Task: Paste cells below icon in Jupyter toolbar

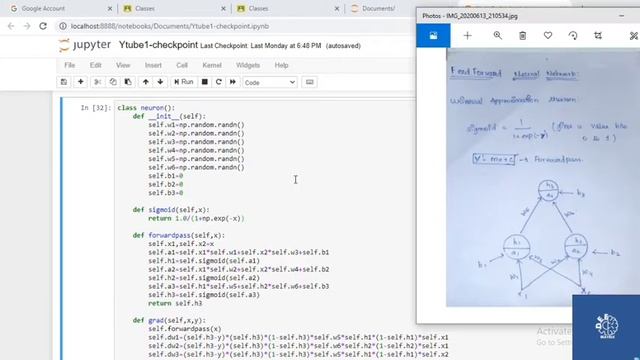Action: (128, 82)
